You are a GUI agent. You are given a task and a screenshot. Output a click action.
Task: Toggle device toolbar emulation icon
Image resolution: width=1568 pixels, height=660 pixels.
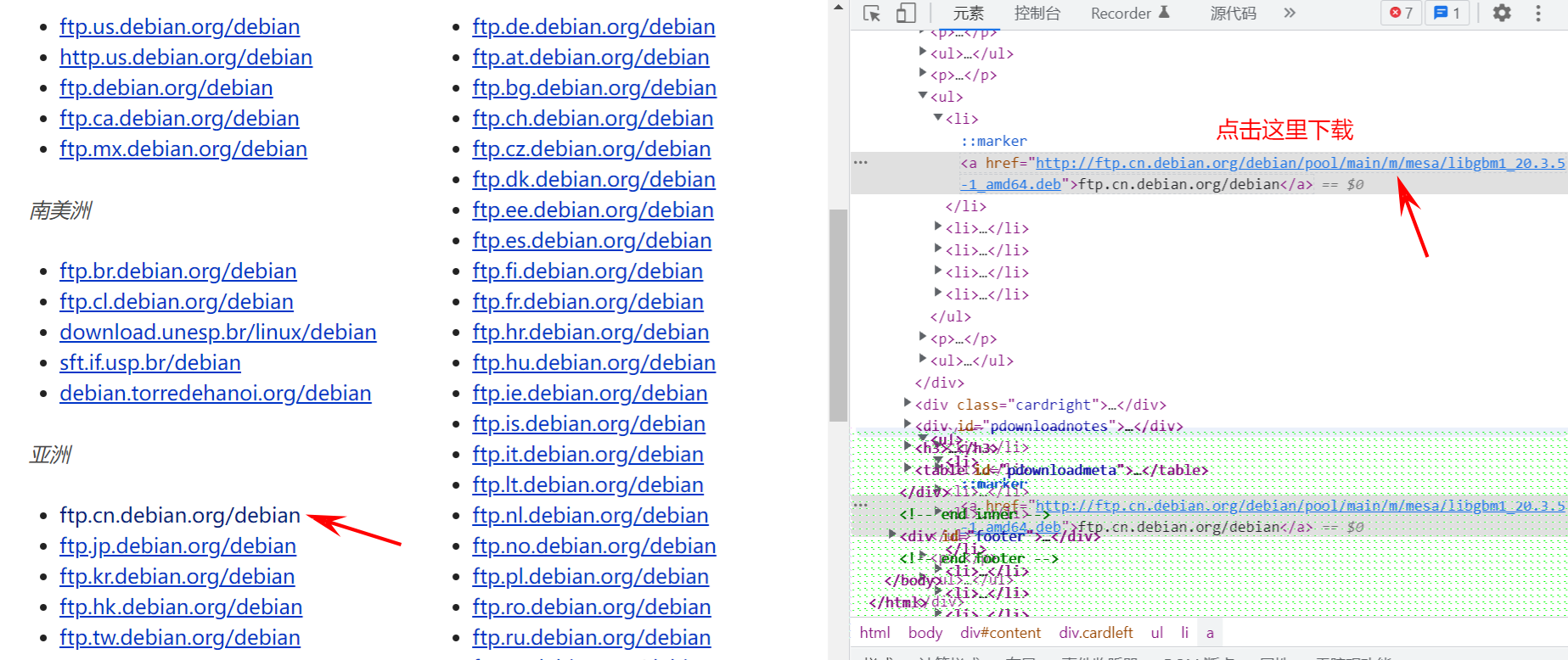(x=906, y=13)
